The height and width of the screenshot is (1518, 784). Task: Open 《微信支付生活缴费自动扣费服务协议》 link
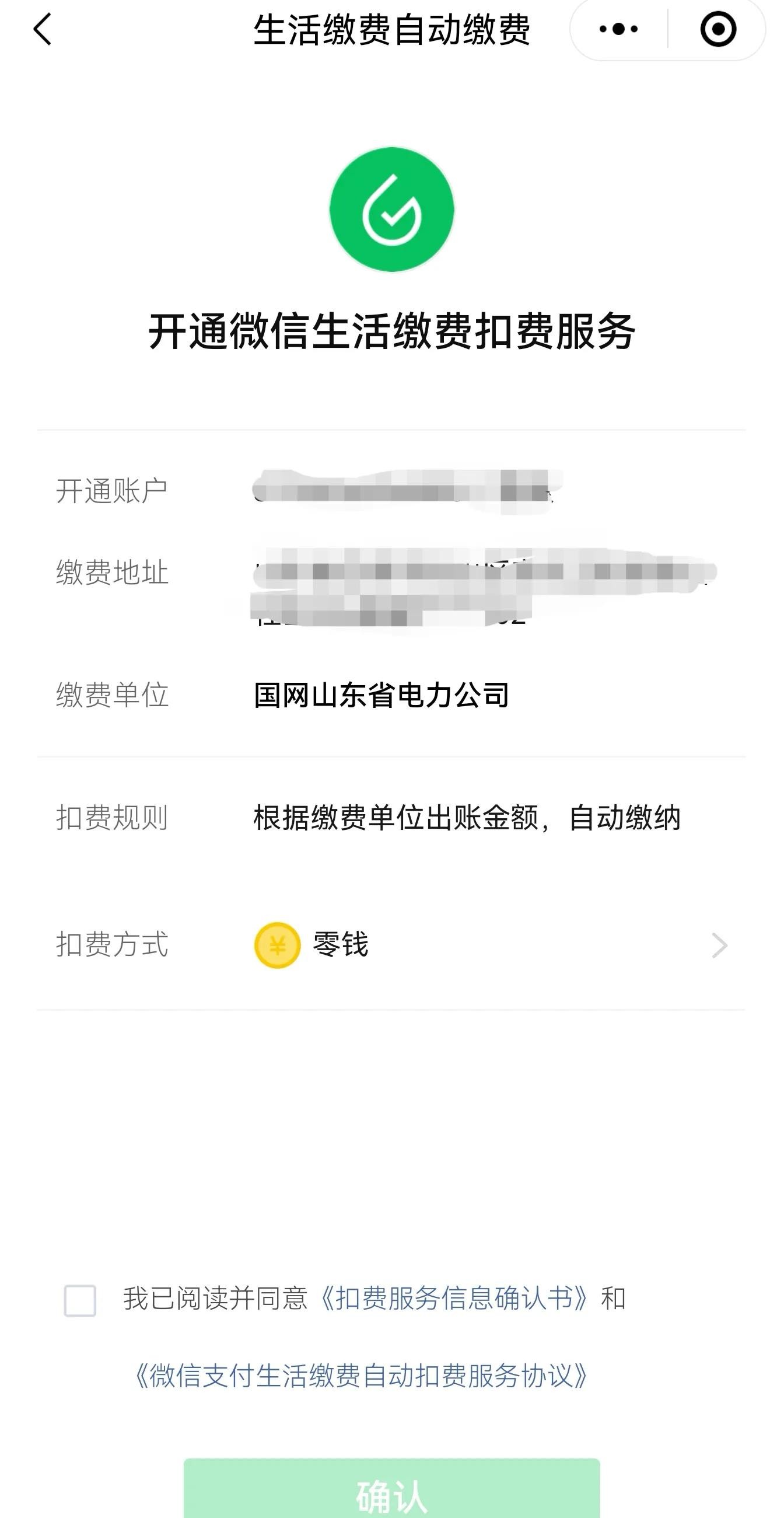[x=361, y=1376]
